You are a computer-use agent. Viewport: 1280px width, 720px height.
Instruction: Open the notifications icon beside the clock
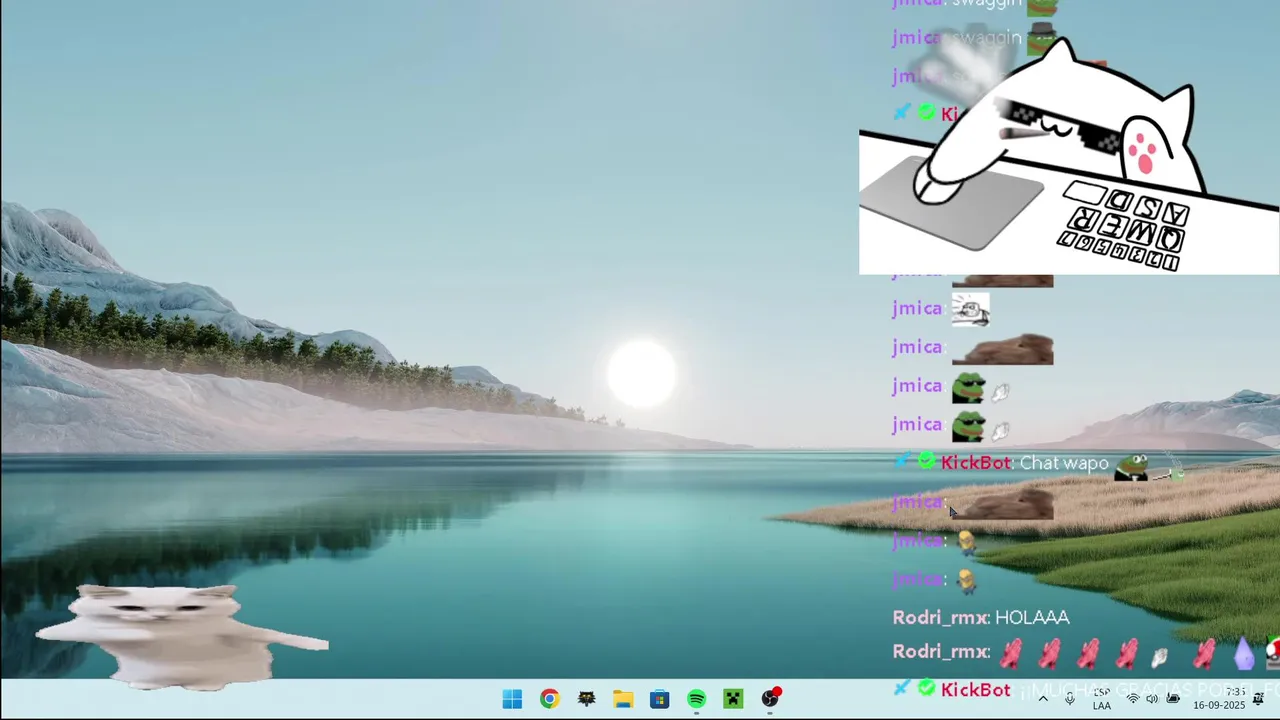[1259, 698]
